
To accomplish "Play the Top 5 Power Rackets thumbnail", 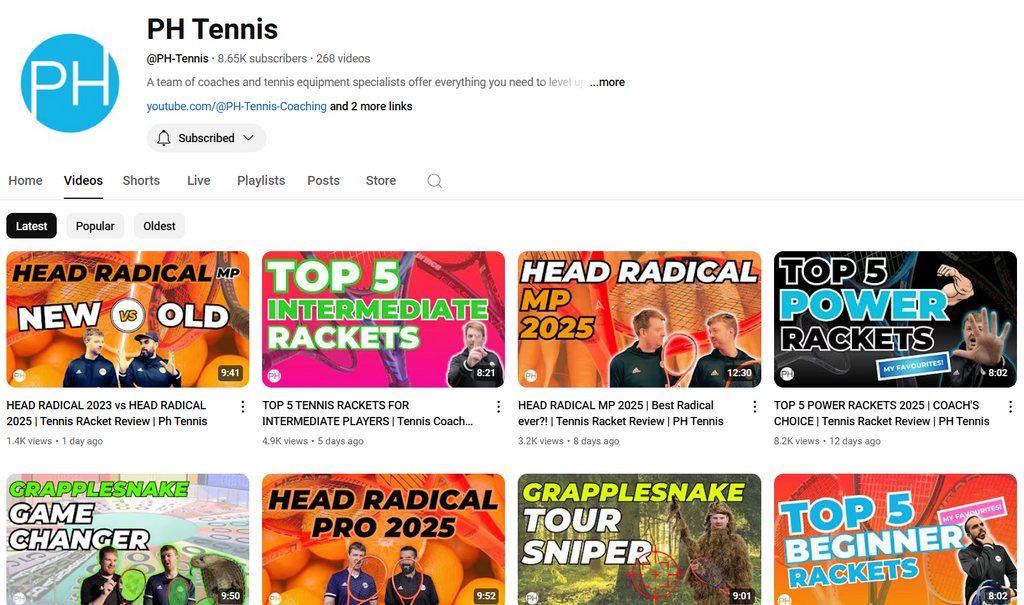I will point(895,319).
